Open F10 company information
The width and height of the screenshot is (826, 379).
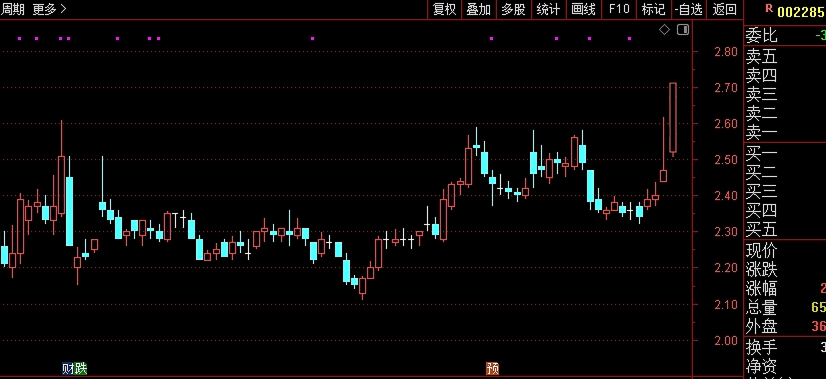(619, 9)
